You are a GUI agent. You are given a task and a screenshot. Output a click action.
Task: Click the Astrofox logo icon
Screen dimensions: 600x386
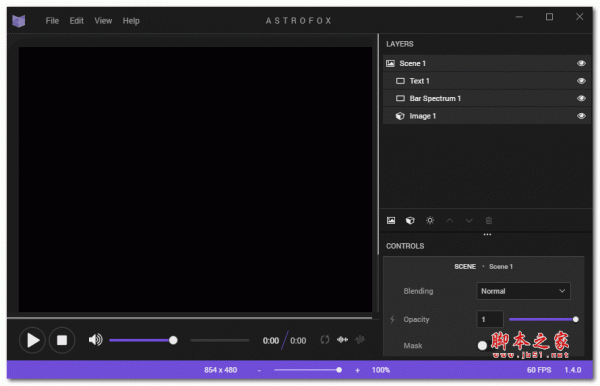[18, 21]
